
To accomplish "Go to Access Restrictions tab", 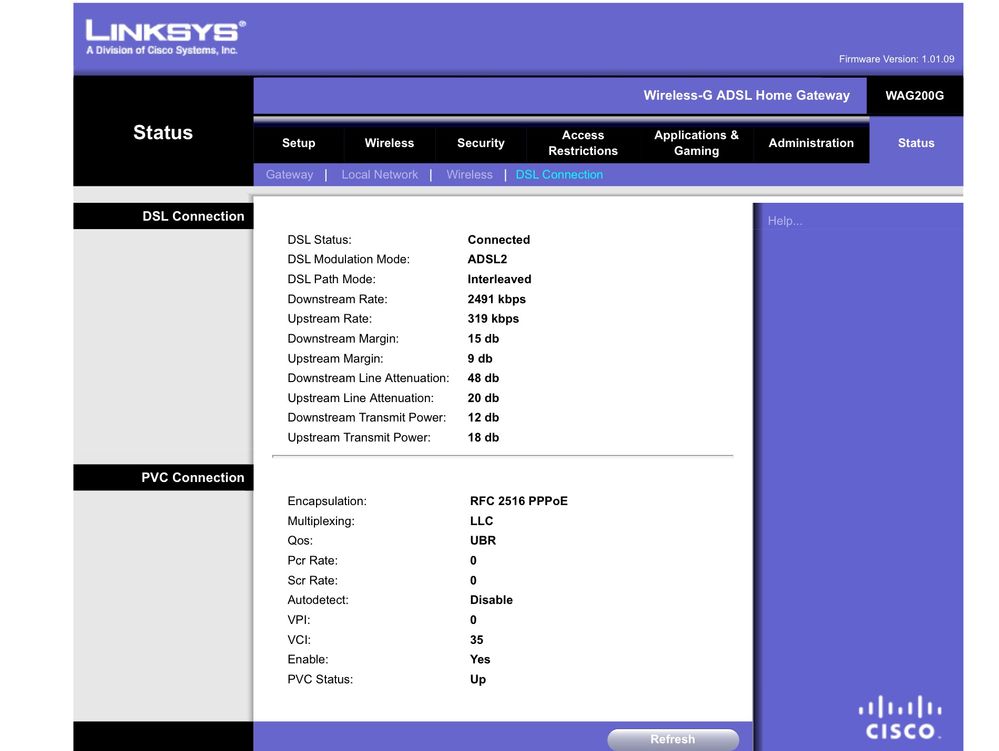I will [583, 143].
